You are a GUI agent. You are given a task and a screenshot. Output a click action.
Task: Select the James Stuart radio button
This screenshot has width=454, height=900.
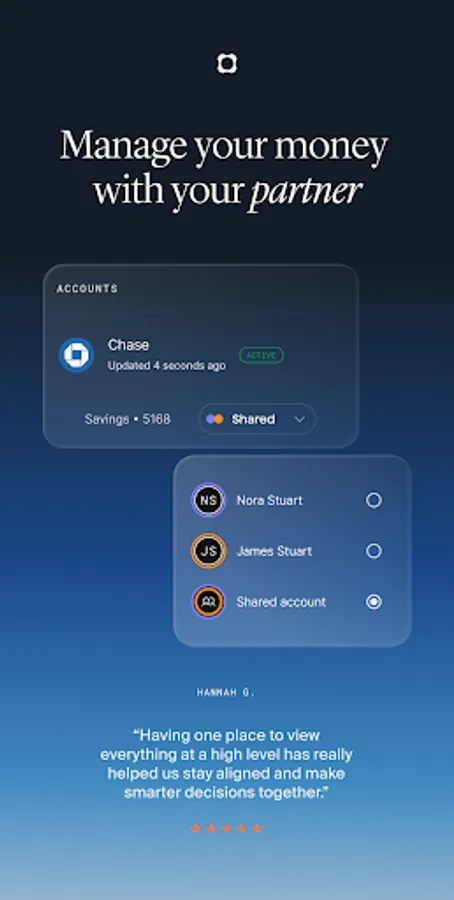pyautogui.click(x=374, y=551)
